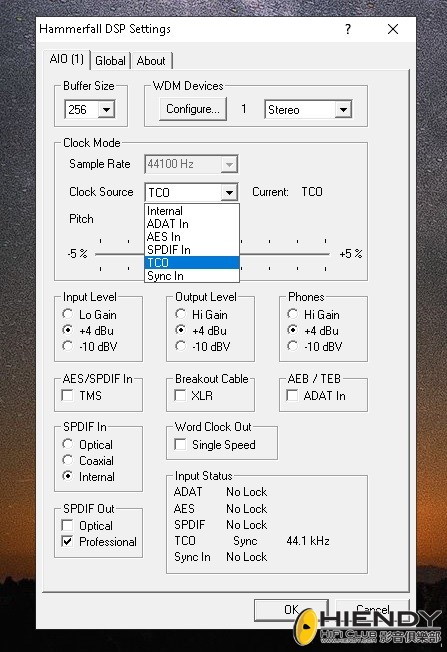Image resolution: width=447 pixels, height=652 pixels.
Task: Select Hi Gain for Phones
Action: point(313,315)
